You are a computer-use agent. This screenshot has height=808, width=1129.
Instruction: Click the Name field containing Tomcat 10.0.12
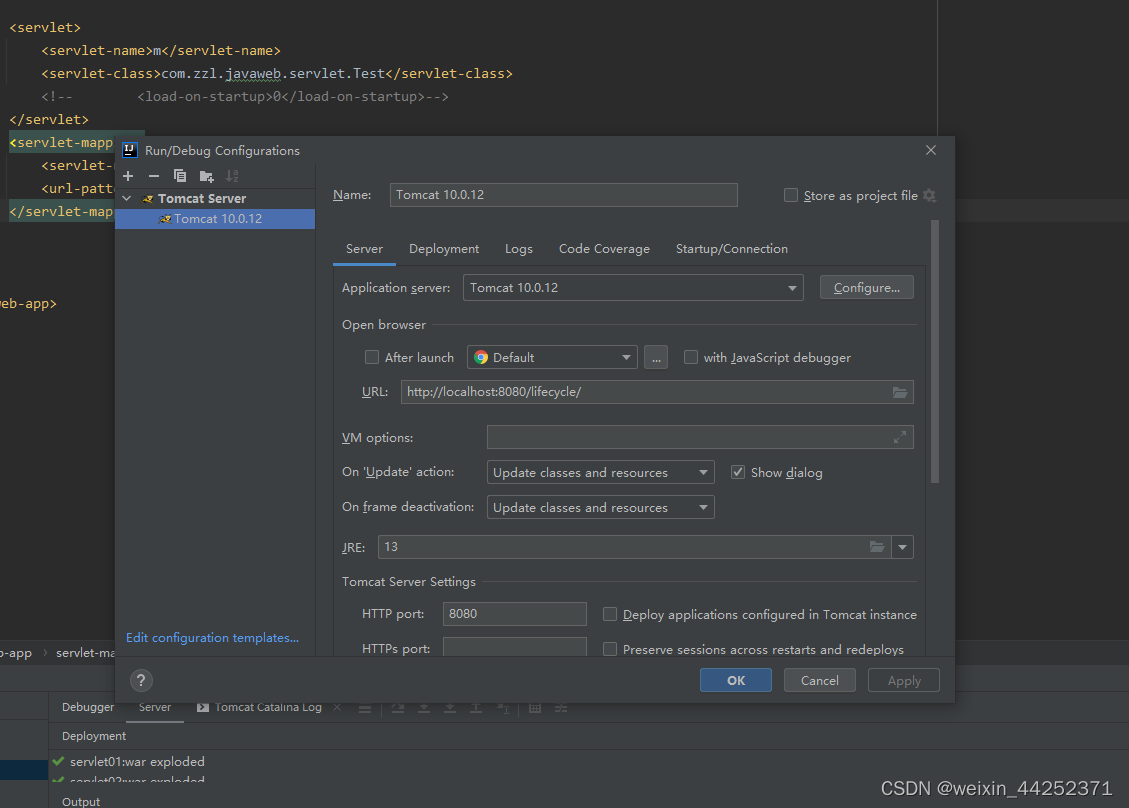coord(564,195)
